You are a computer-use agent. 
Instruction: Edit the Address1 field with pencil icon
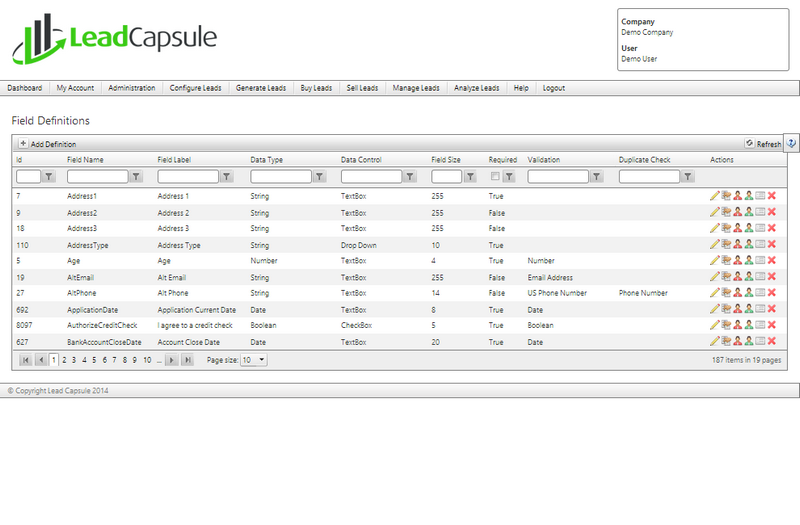tap(714, 196)
